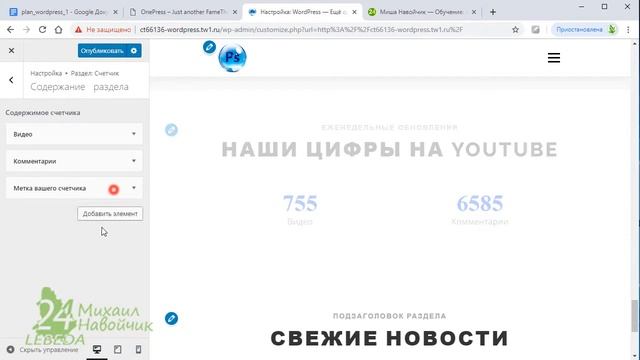Go forward in browser history
This screenshot has width=640, height=360.
tap(27, 29)
